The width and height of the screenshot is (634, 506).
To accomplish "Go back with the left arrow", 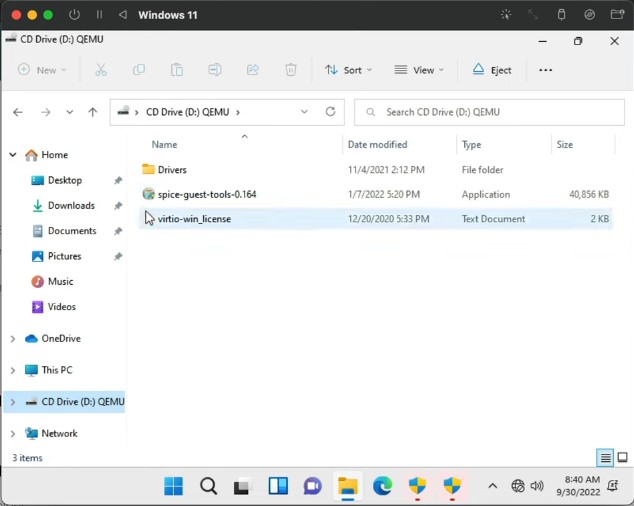I will [18, 112].
